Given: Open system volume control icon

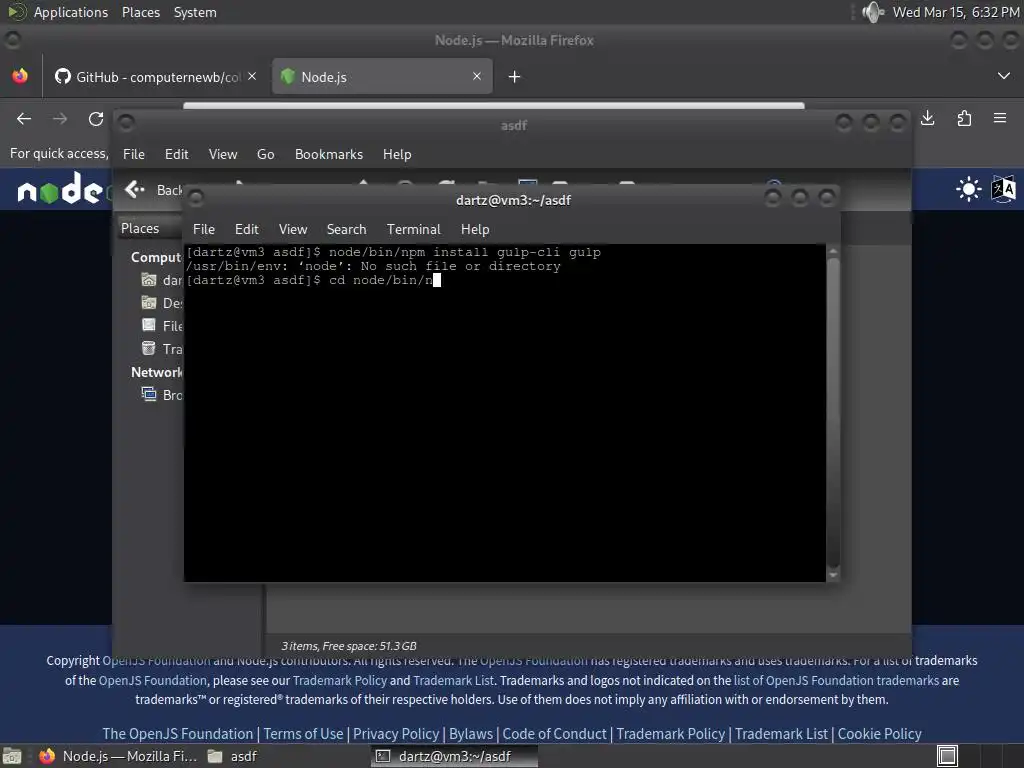Looking at the screenshot, I should click(873, 12).
